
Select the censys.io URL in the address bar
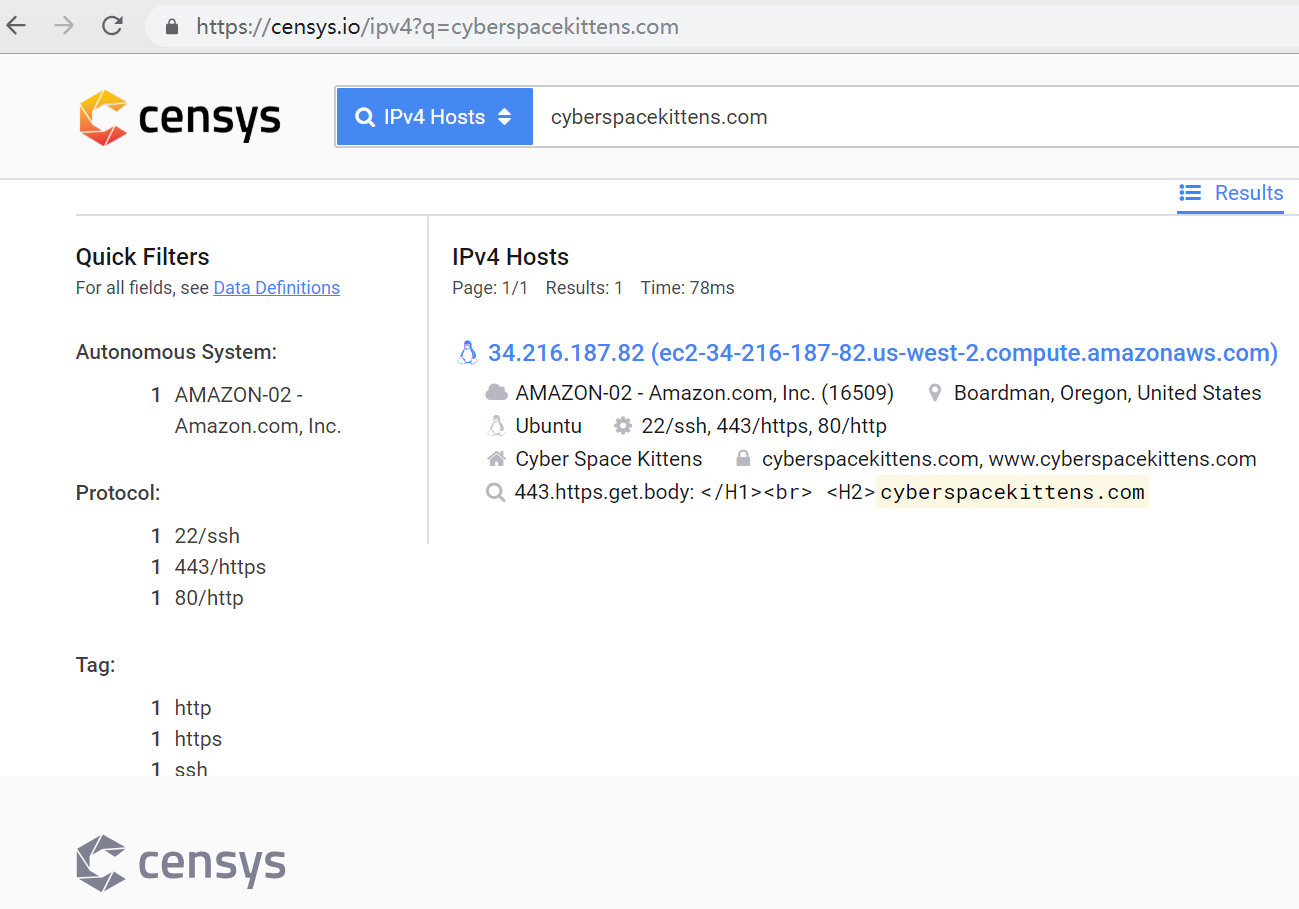pos(438,27)
